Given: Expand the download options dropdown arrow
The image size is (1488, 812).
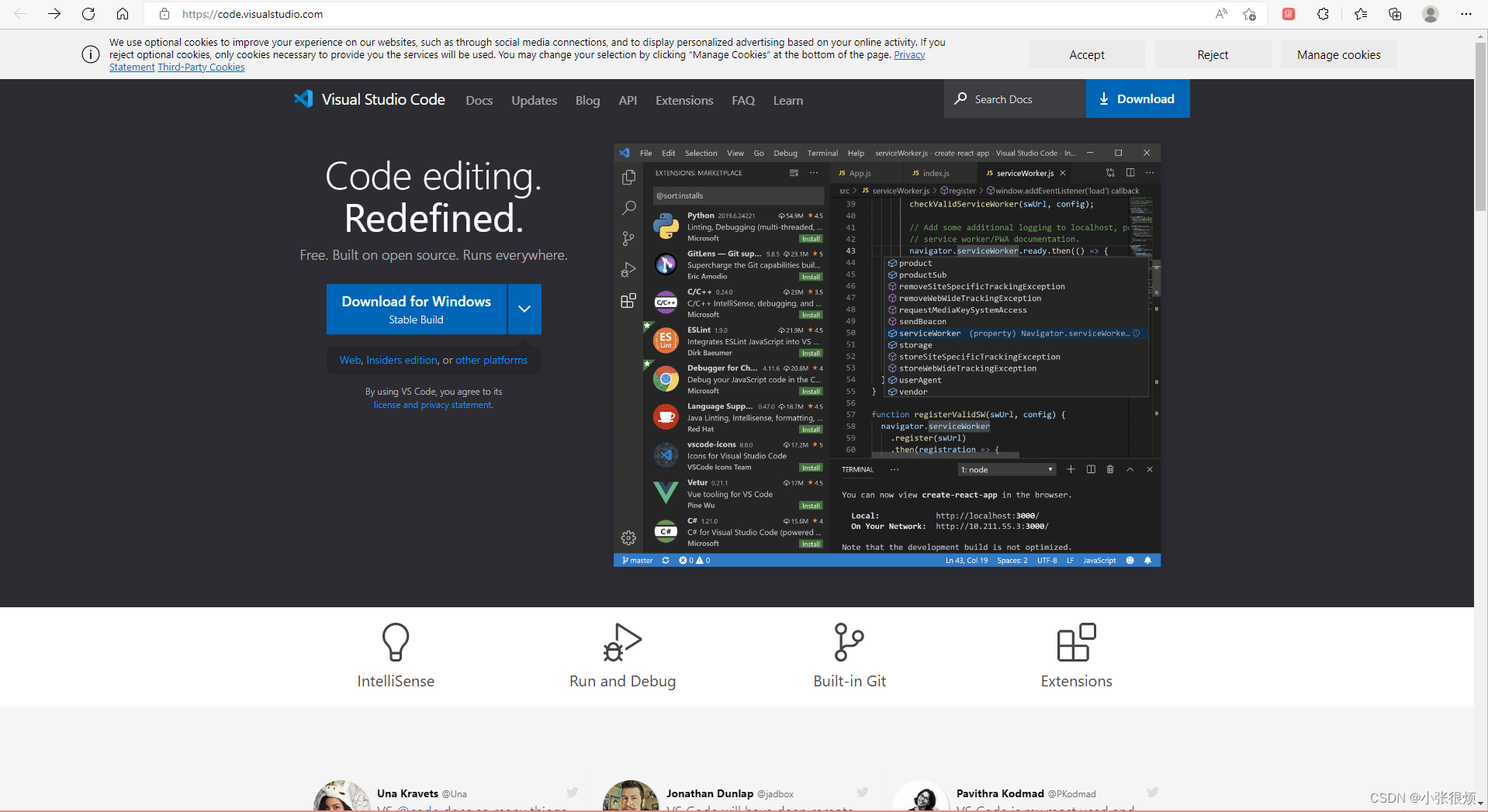Looking at the screenshot, I should tap(524, 309).
